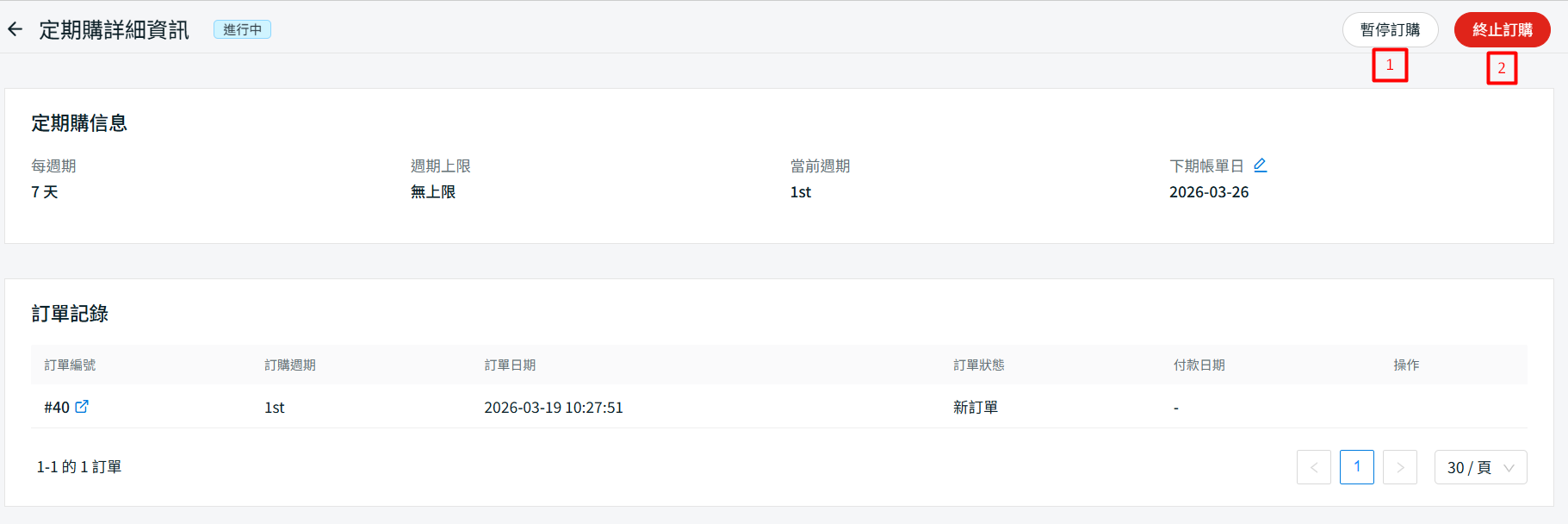
Task: Click the 進行中 status badge
Action: click(x=242, y=30)
